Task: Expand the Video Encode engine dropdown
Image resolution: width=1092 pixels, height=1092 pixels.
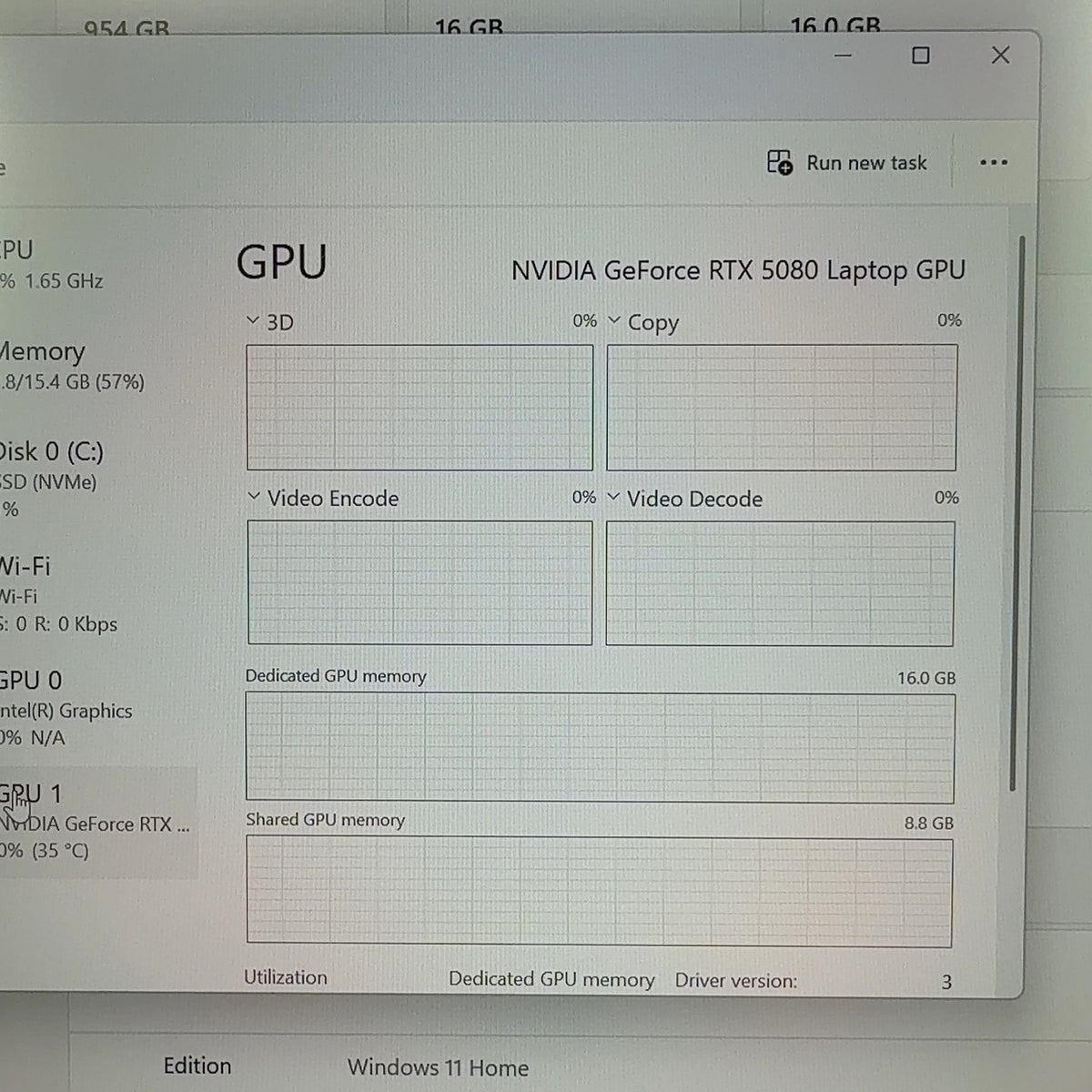Action: tap(254, 497)
